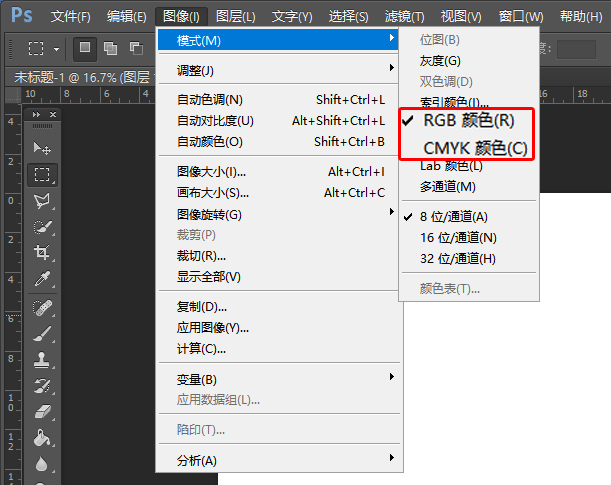Open the 编辑(E) menu
Image resolution: width=611 pixels, height=485 pixels.
click(x=127, y=17)
